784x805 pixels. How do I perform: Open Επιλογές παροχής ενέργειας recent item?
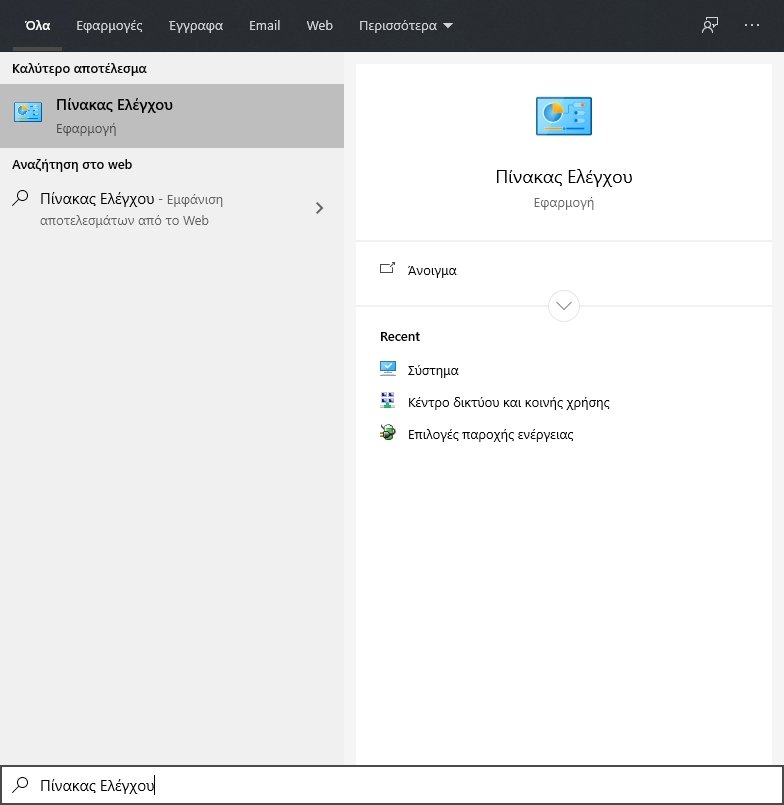[490, 435]
